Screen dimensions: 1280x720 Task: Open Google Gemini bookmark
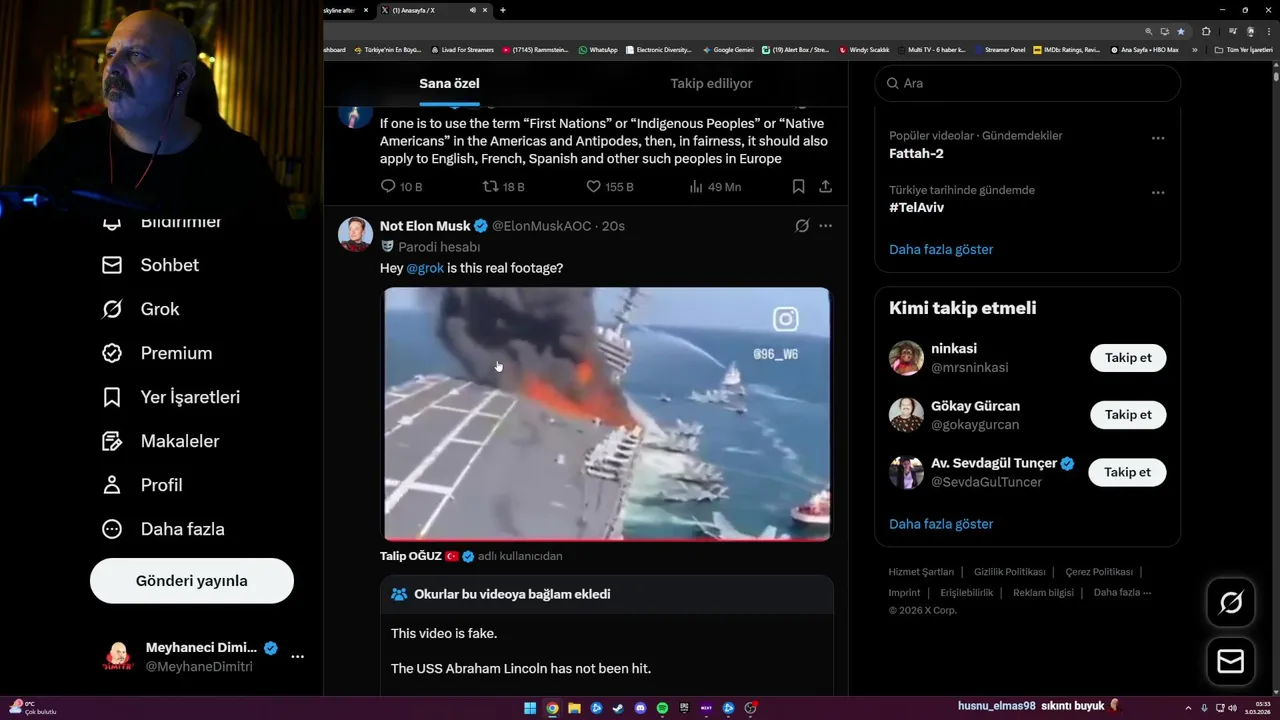(728, 49)
